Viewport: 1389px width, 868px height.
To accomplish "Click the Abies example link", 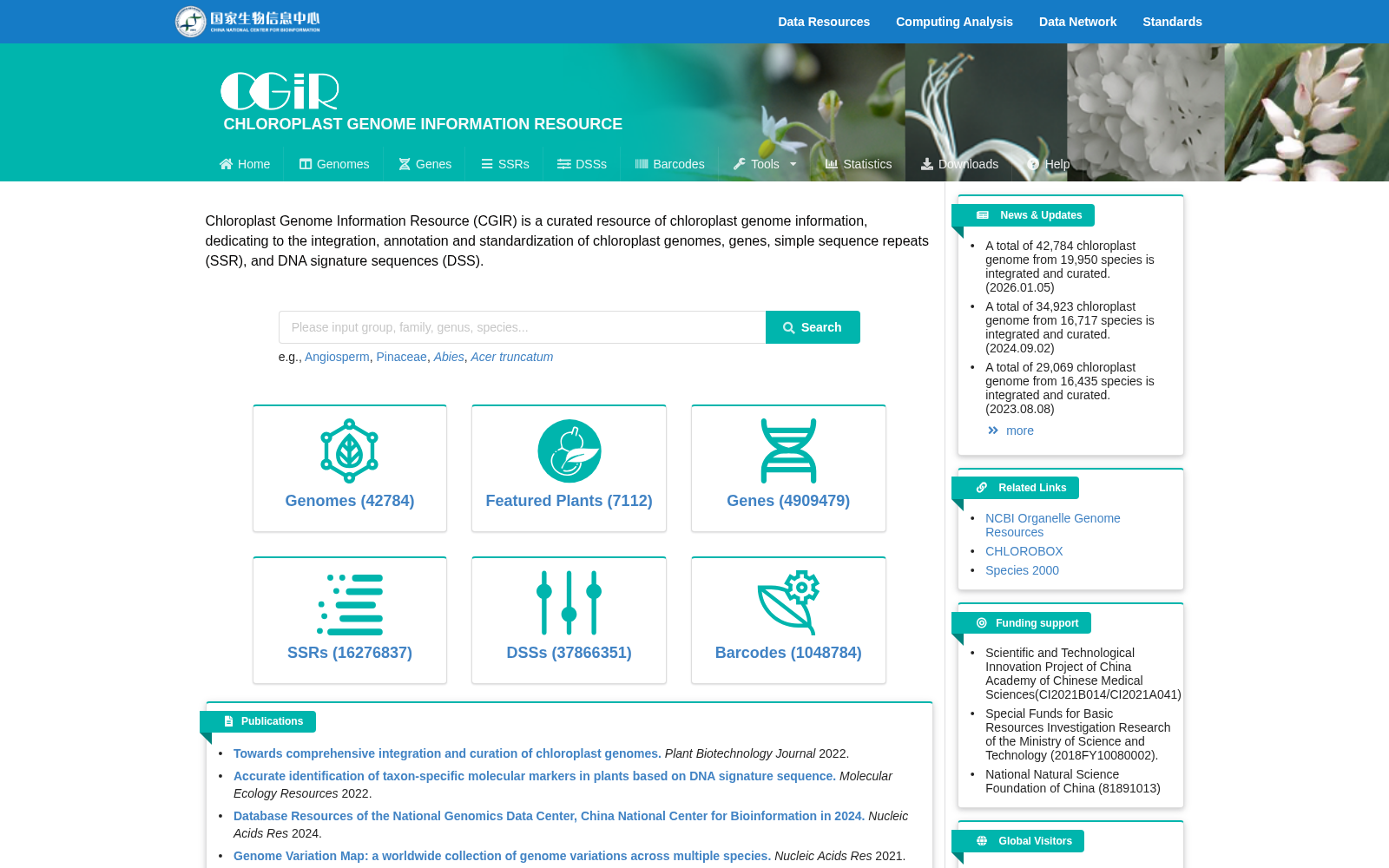I will 449,357.
